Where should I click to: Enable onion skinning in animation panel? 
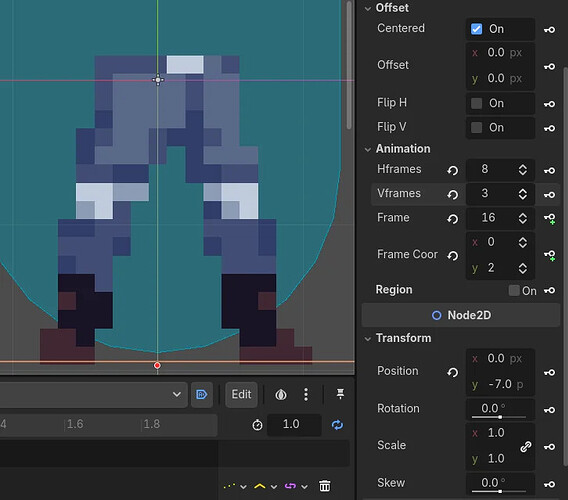(281, 395)
